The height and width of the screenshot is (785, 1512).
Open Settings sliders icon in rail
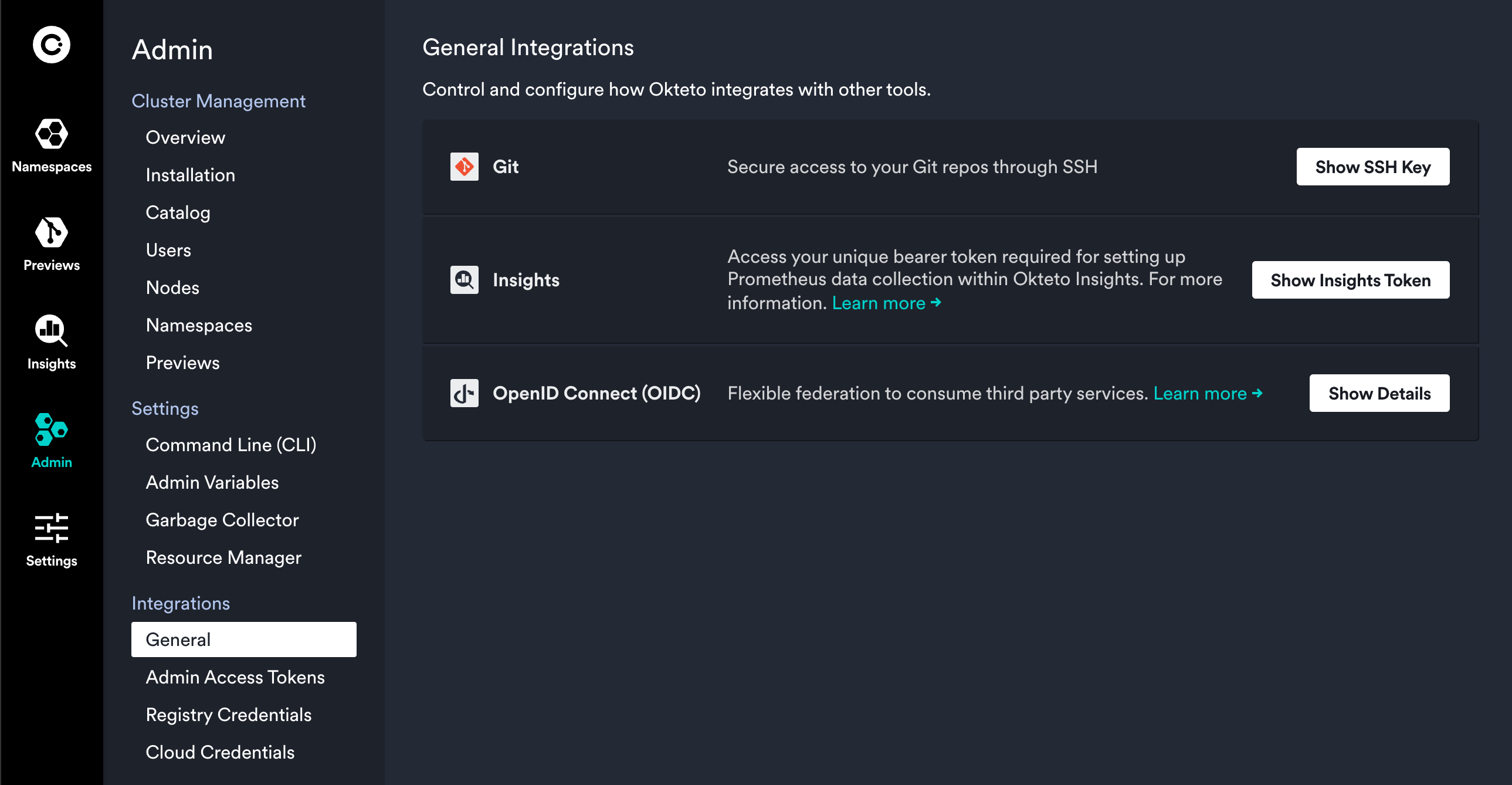click(x=52, y=528)
